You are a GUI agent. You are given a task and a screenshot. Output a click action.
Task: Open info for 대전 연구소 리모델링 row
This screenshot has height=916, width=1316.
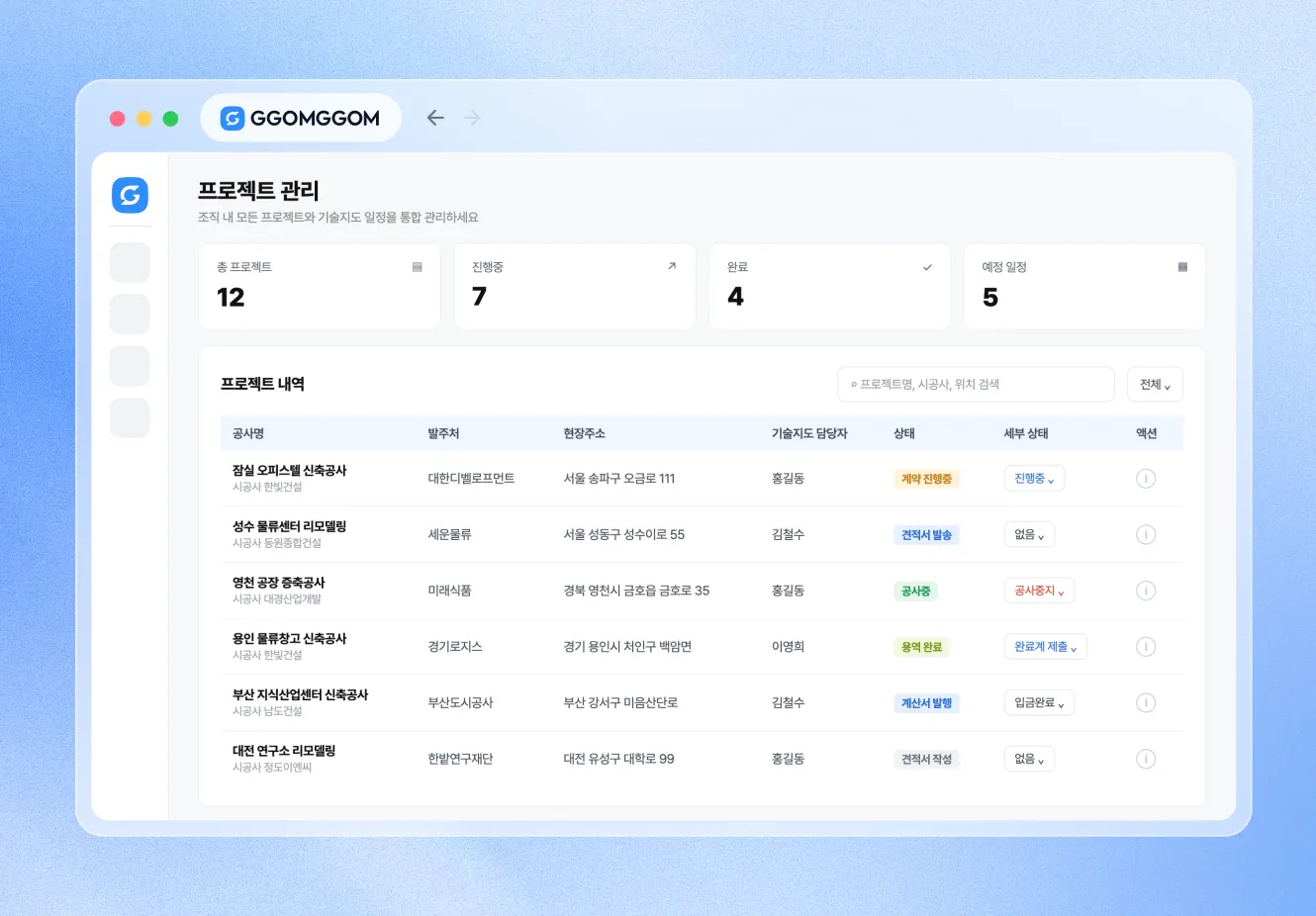1146,760
